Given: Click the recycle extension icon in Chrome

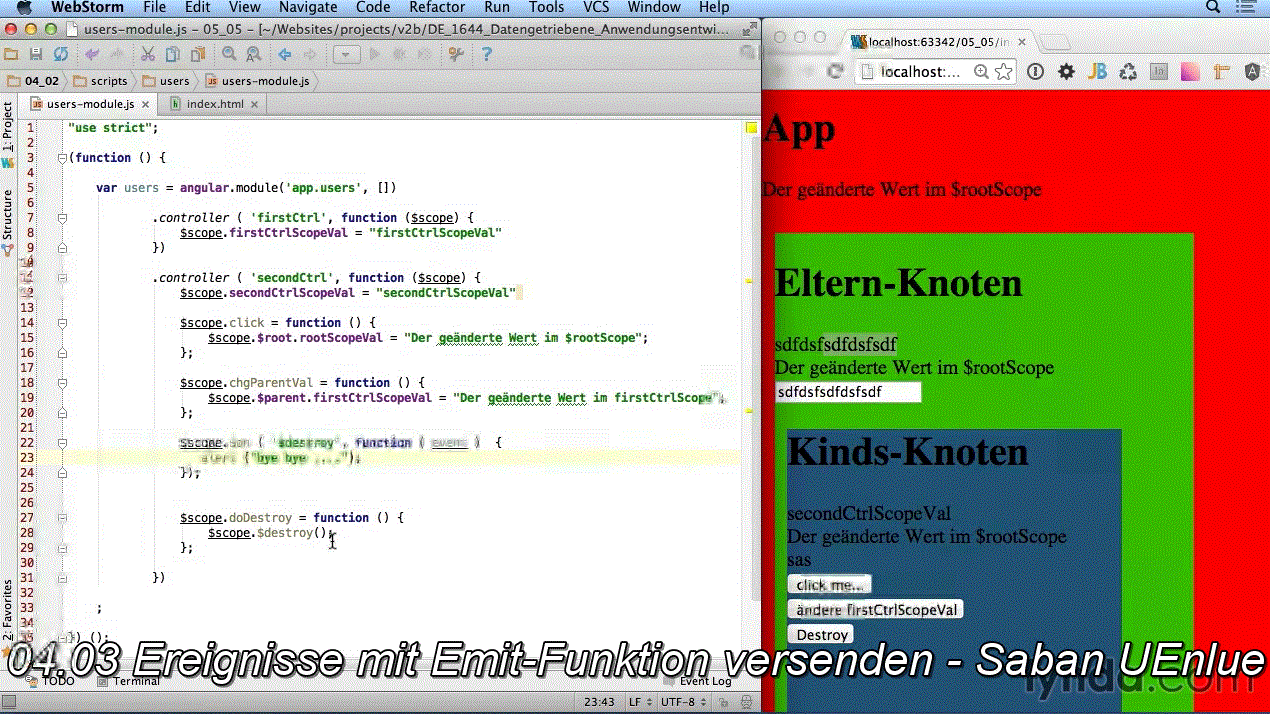Looking at the screenshot, I should point(1128,72).
